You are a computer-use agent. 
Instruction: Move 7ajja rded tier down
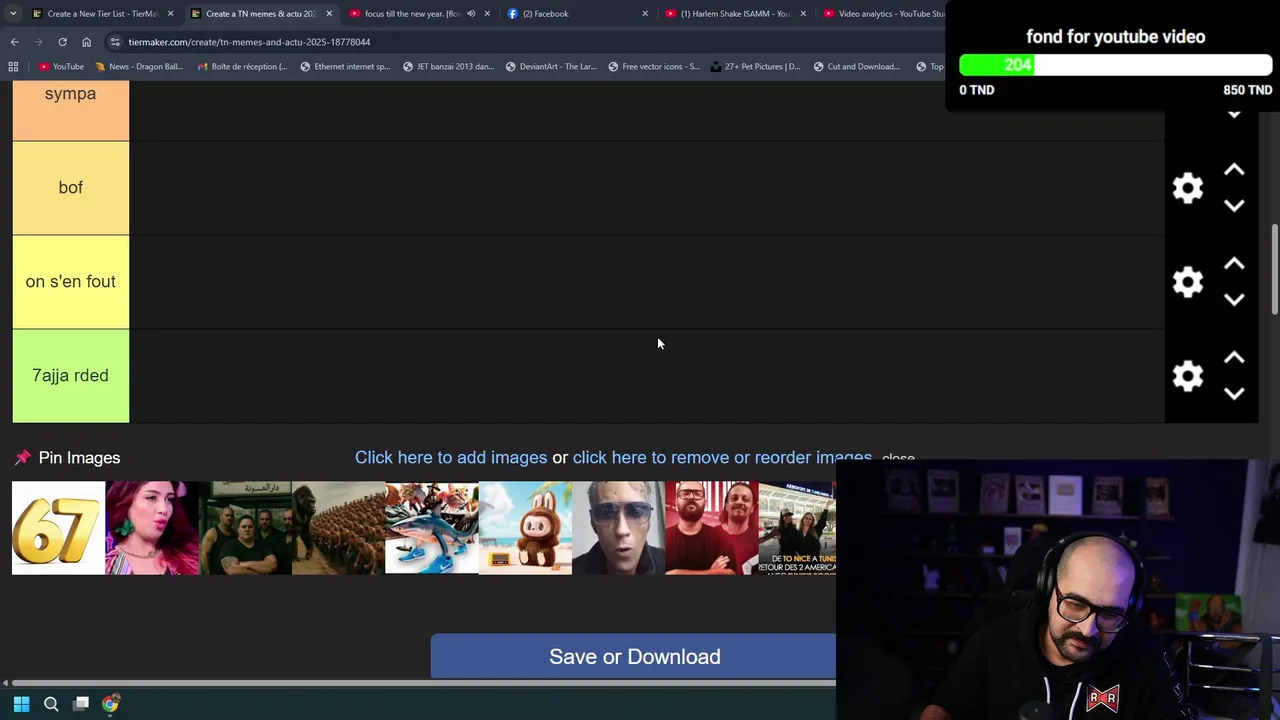(1234, 394)
